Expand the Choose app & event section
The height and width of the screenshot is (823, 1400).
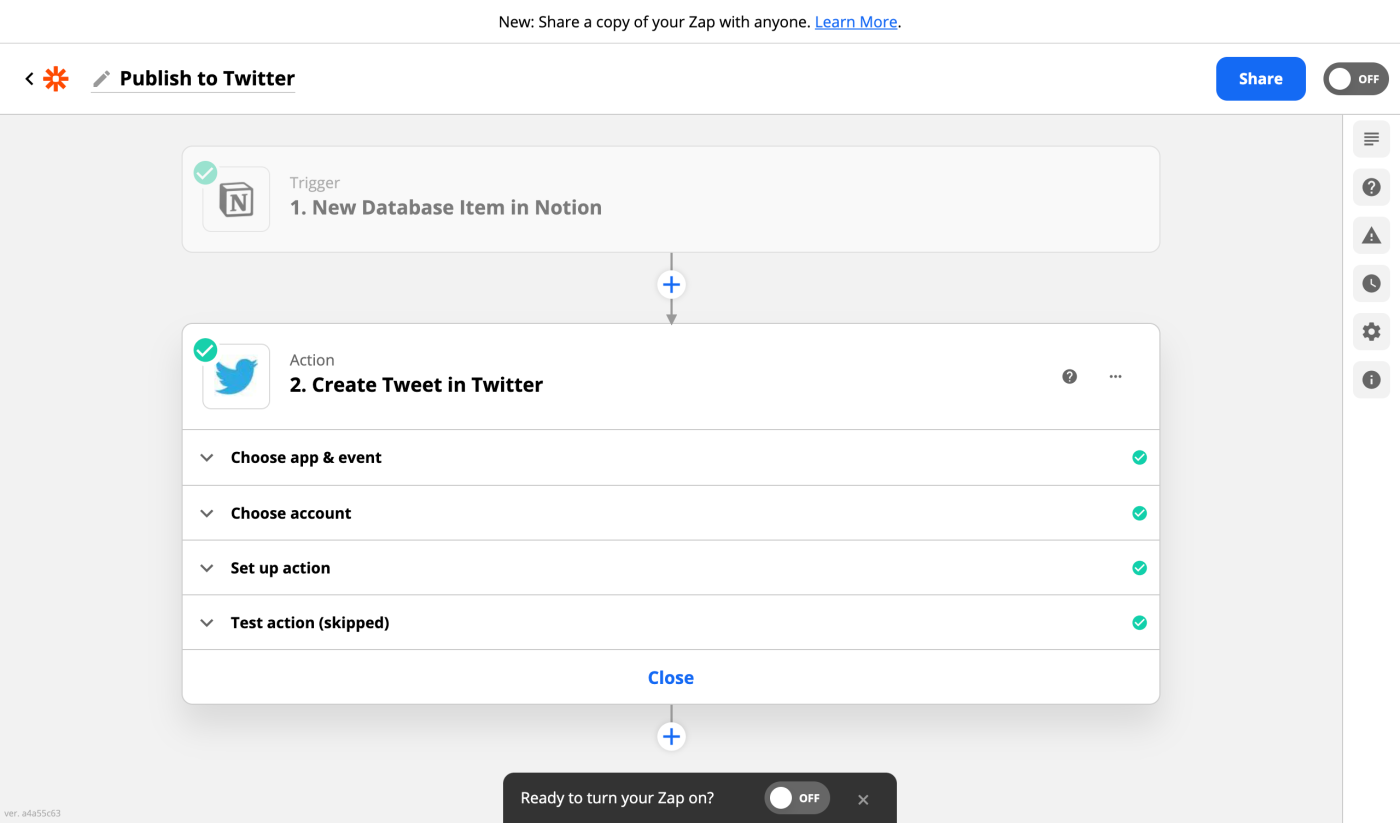(671, 458)
